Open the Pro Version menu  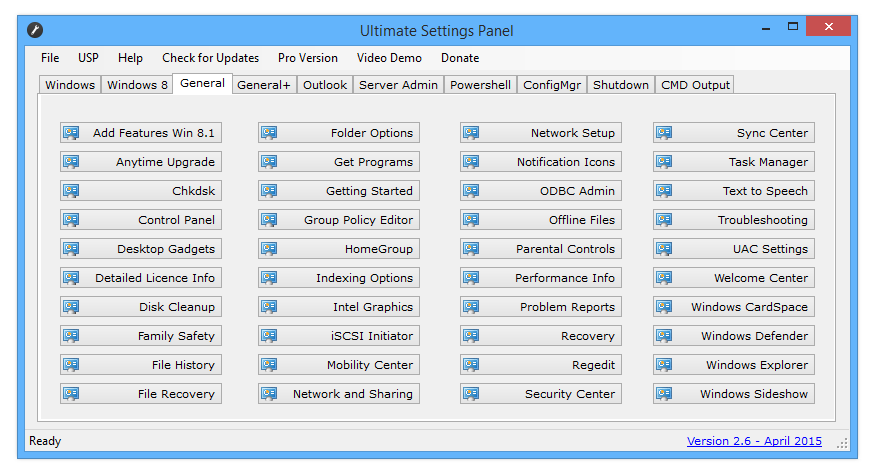[x=307, y=58]
